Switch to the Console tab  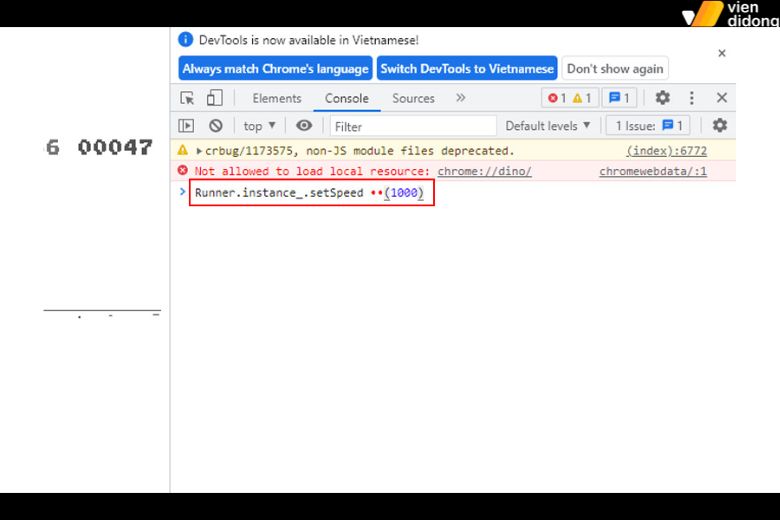point(347,99)
